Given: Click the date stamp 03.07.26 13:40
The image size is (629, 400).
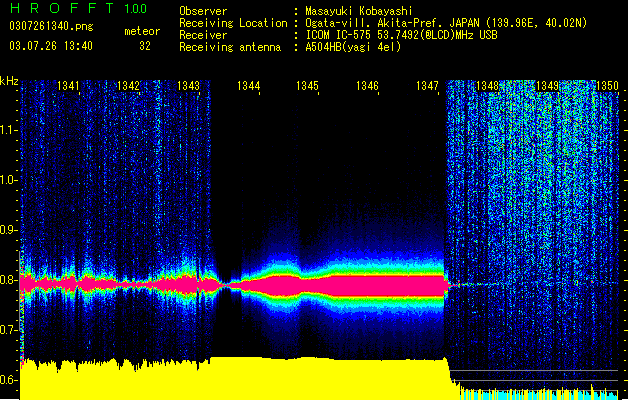Looking at the screenshot, I should tap(51, 46).
